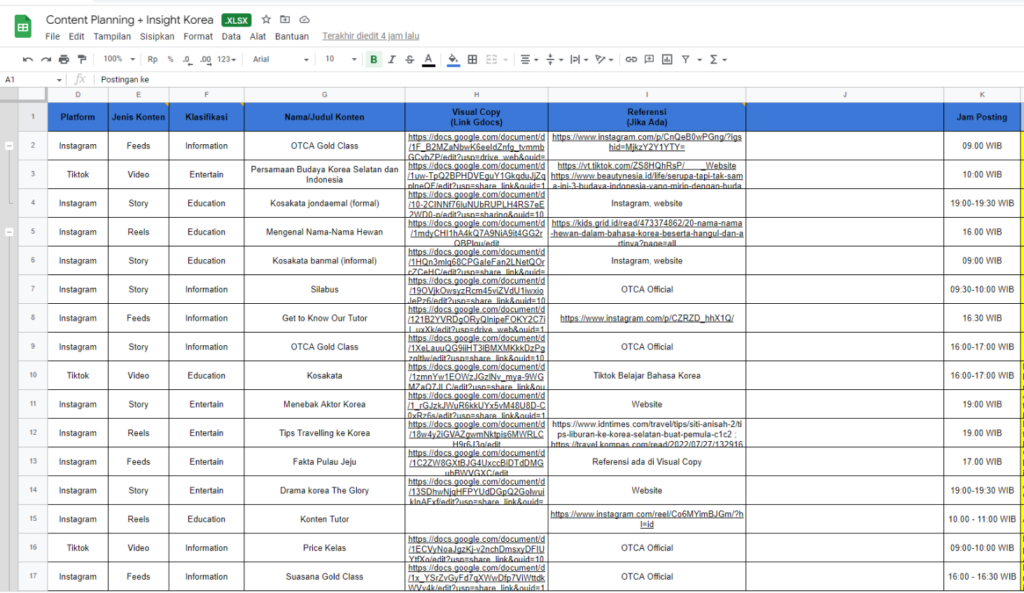Open the Tampilan menu
This screenshot has height=593, width=1024.
(112, 37)
